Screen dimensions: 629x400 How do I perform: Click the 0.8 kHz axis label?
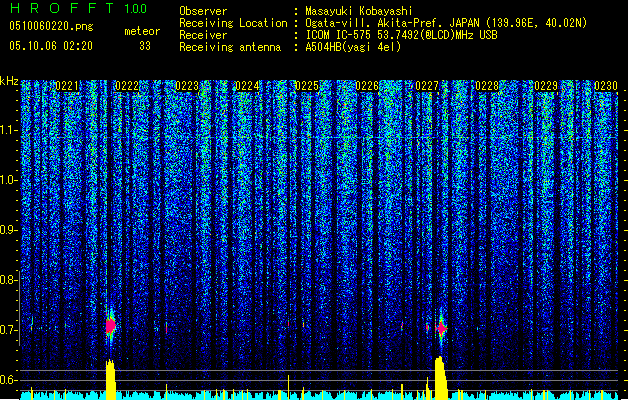point(9,280)
